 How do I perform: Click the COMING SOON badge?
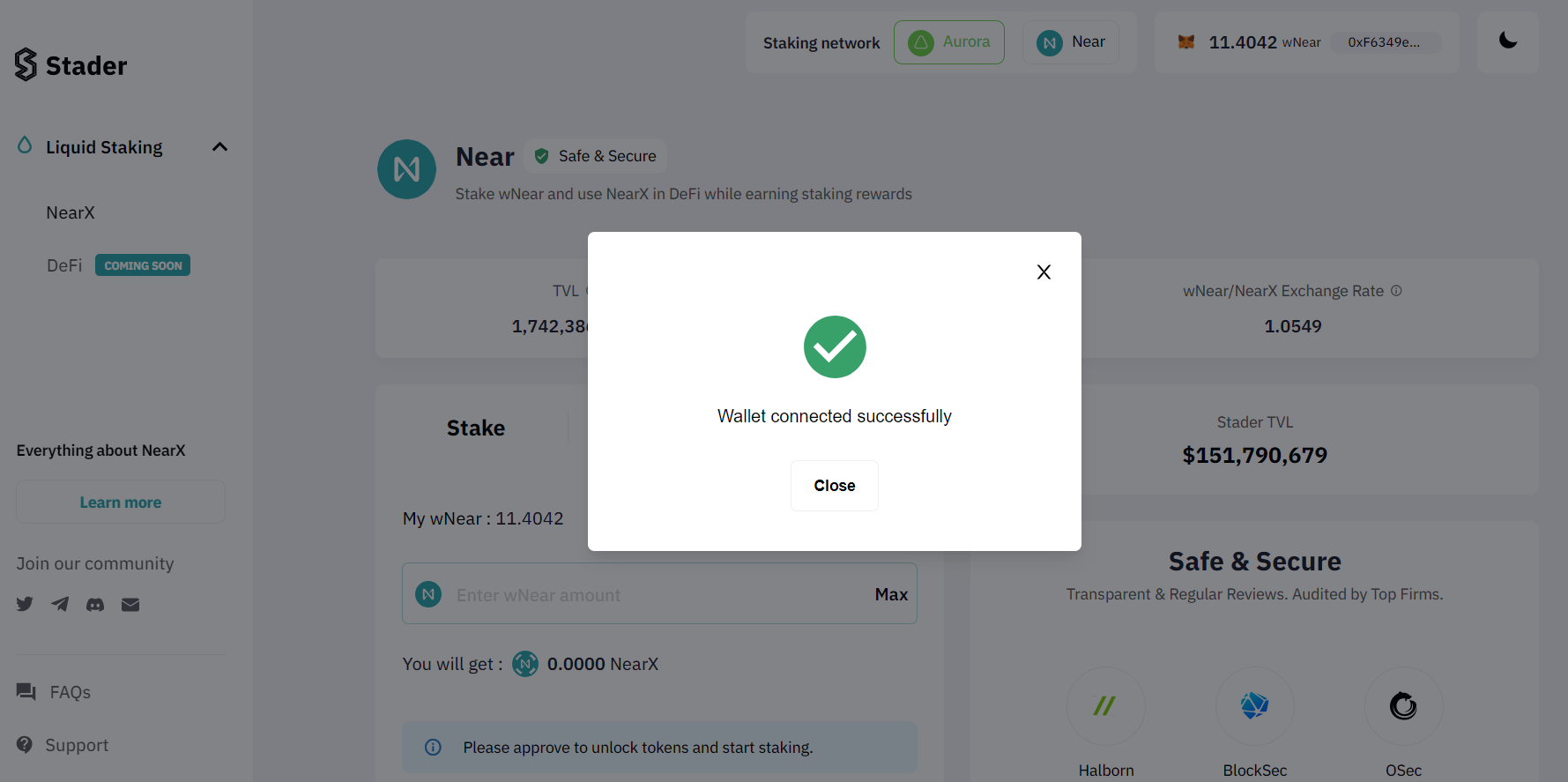pyautogui.click(x=143, y=265)
